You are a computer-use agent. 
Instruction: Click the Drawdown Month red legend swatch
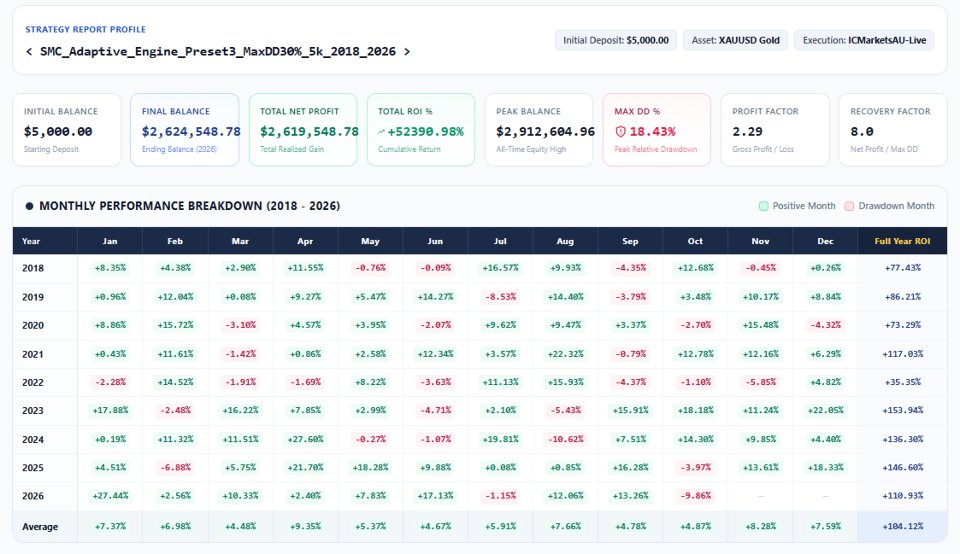coord(849,206)
